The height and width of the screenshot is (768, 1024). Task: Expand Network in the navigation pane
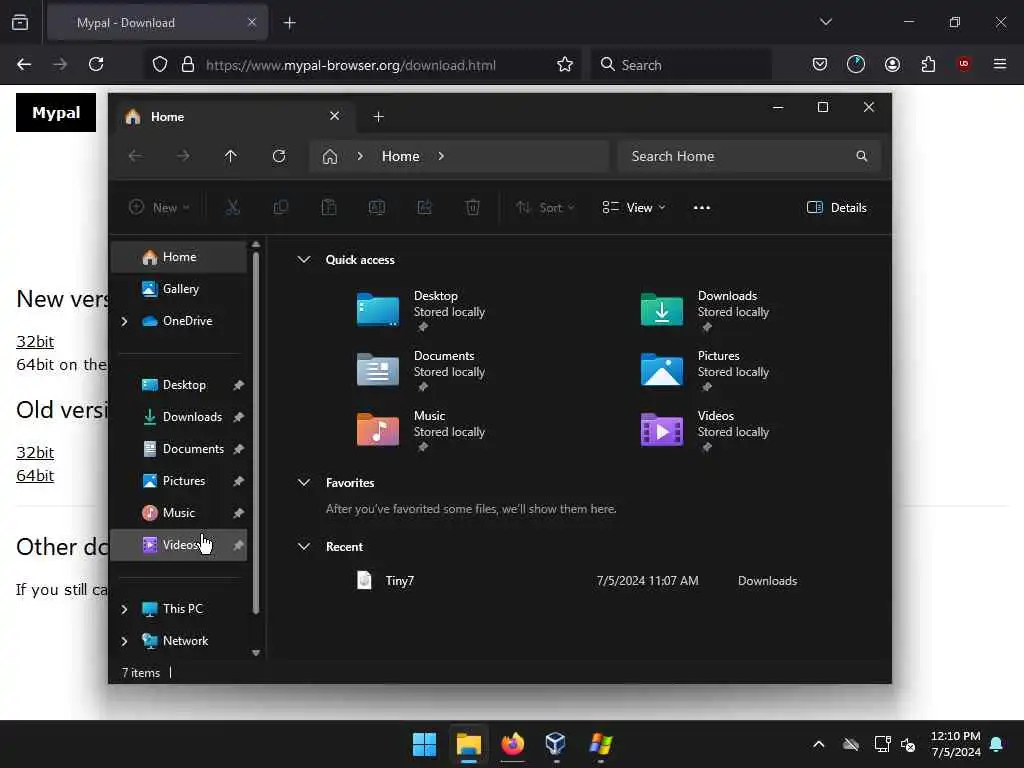click(x=124, y=641)
